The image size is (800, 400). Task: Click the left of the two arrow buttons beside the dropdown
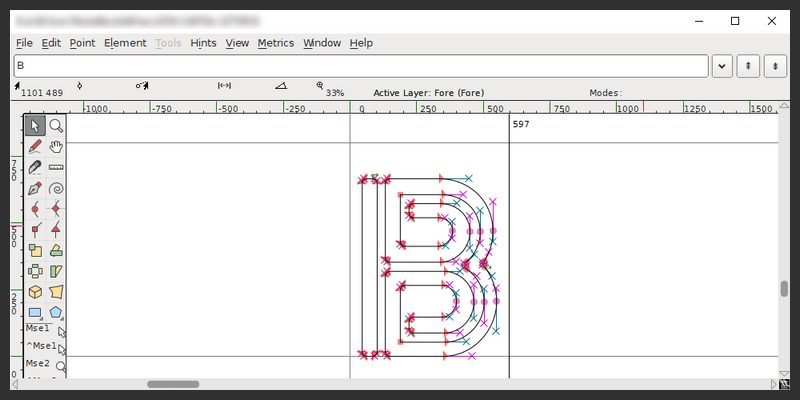pos(749,66)
